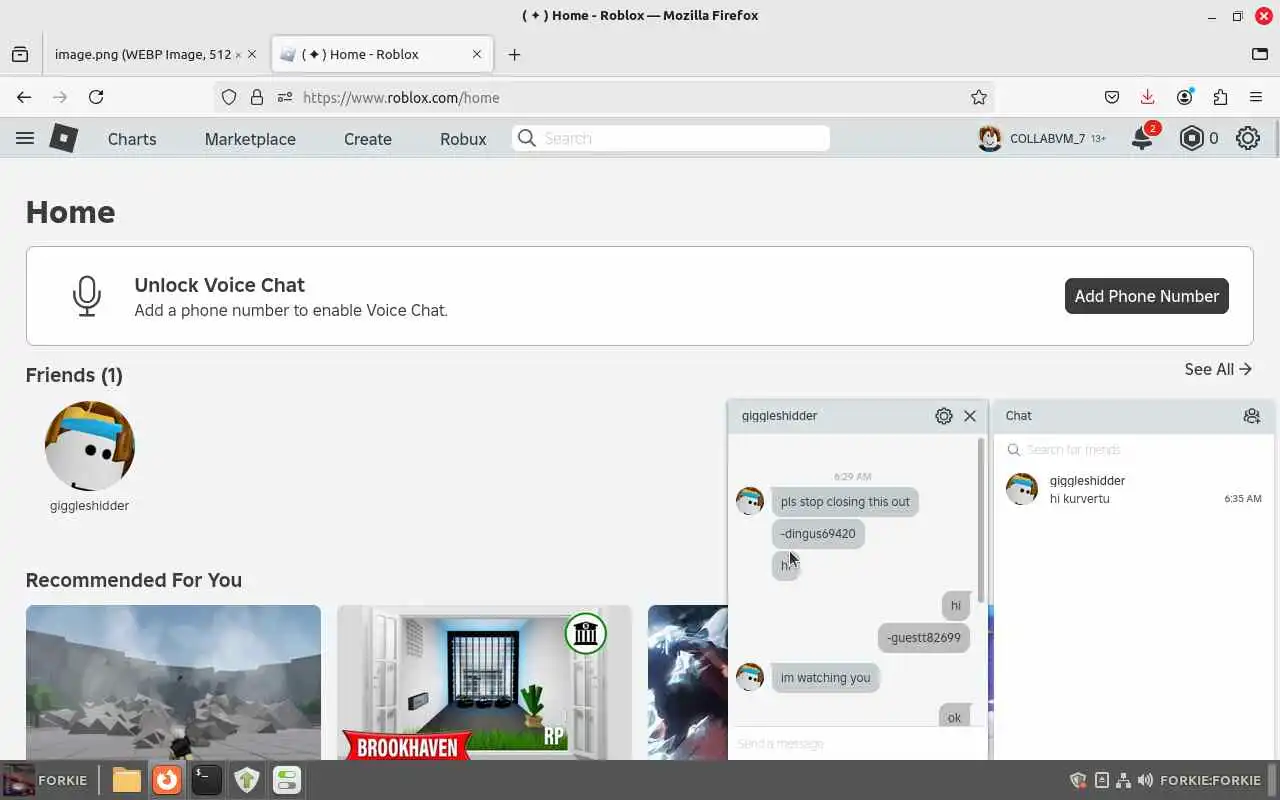Image resolution: width=1280 pixels, height=800 pixels.
Task: Open the Robux menu item
Action: tap(463, 139)
